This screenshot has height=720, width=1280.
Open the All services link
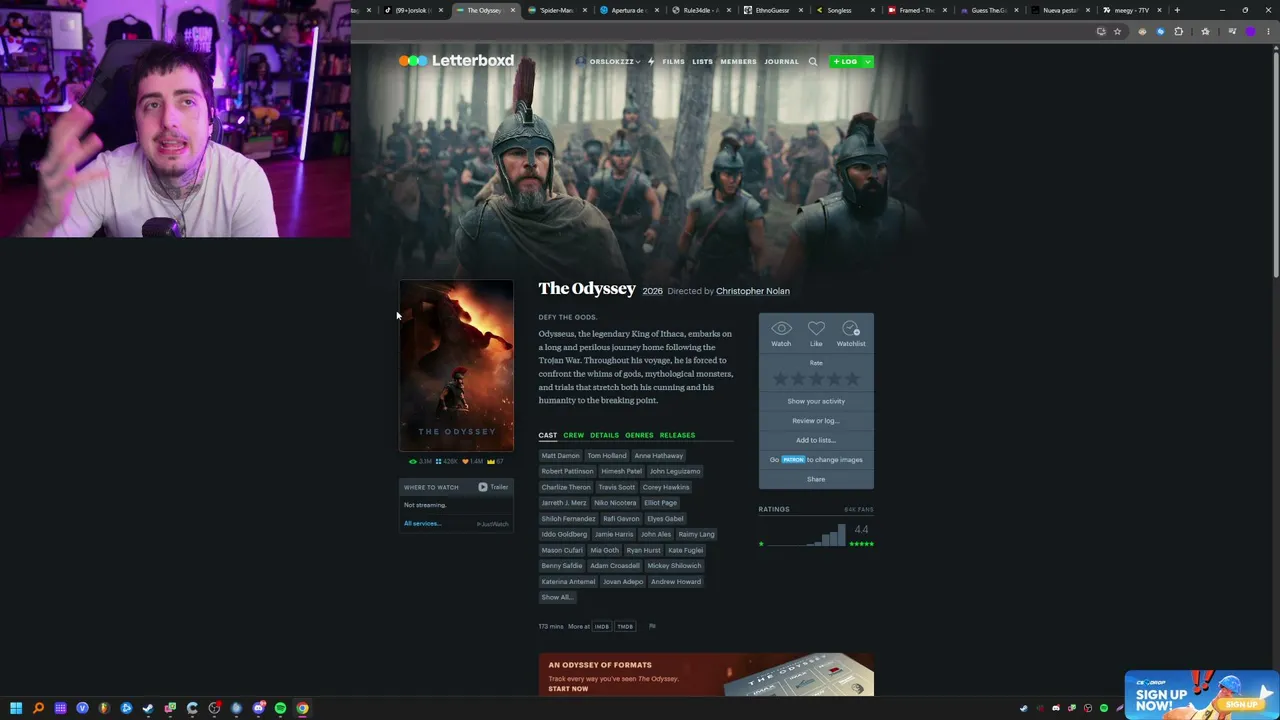(422, 524)
